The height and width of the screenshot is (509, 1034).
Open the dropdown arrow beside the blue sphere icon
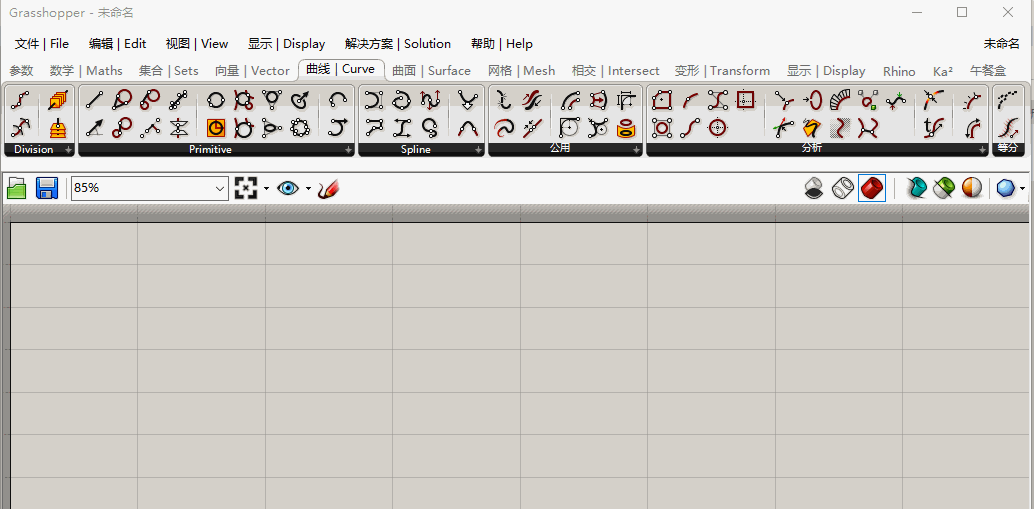click(1022, 189)
